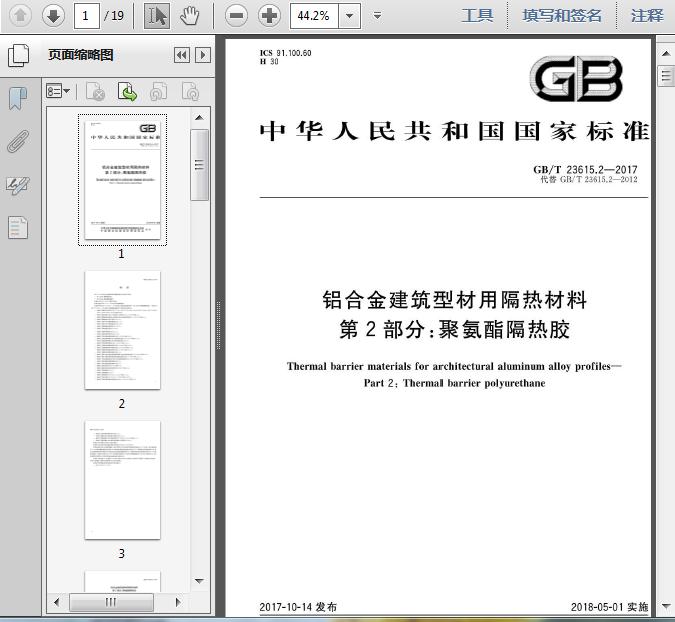675x622 pixels.
Task: Click the delete pages icon
Action: [x=95, y=91]
